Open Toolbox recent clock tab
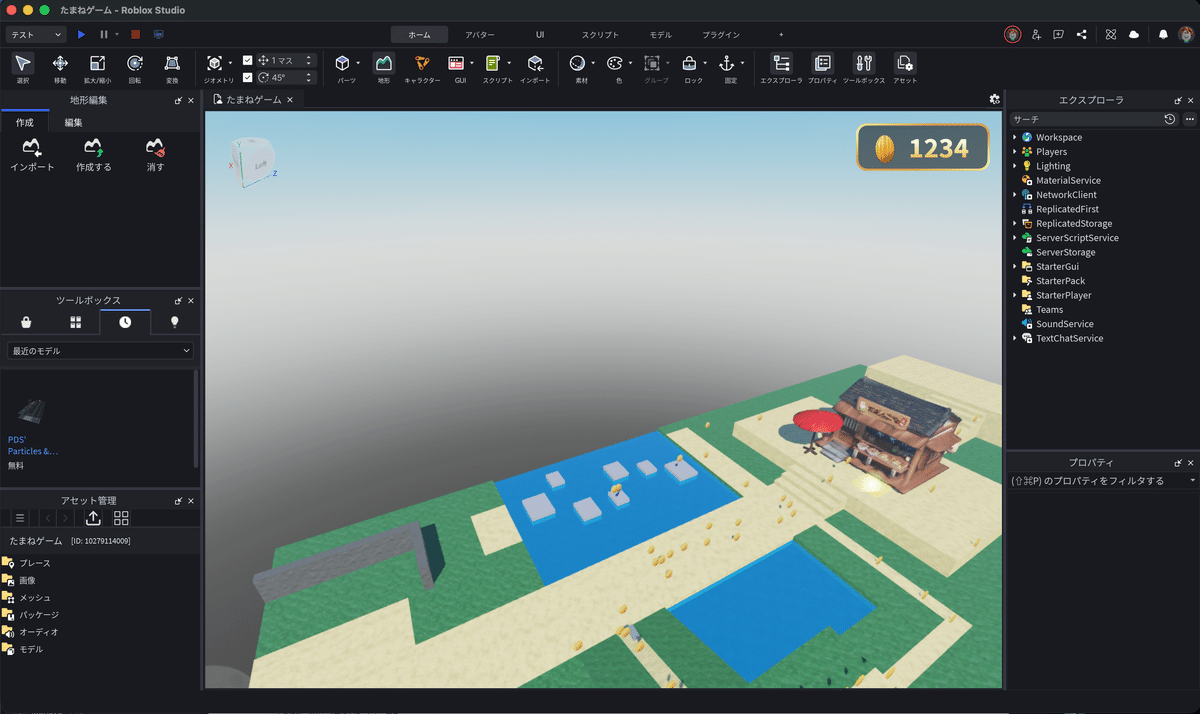This screenshot has width=1200, height=714. click(x=125, y=322)
